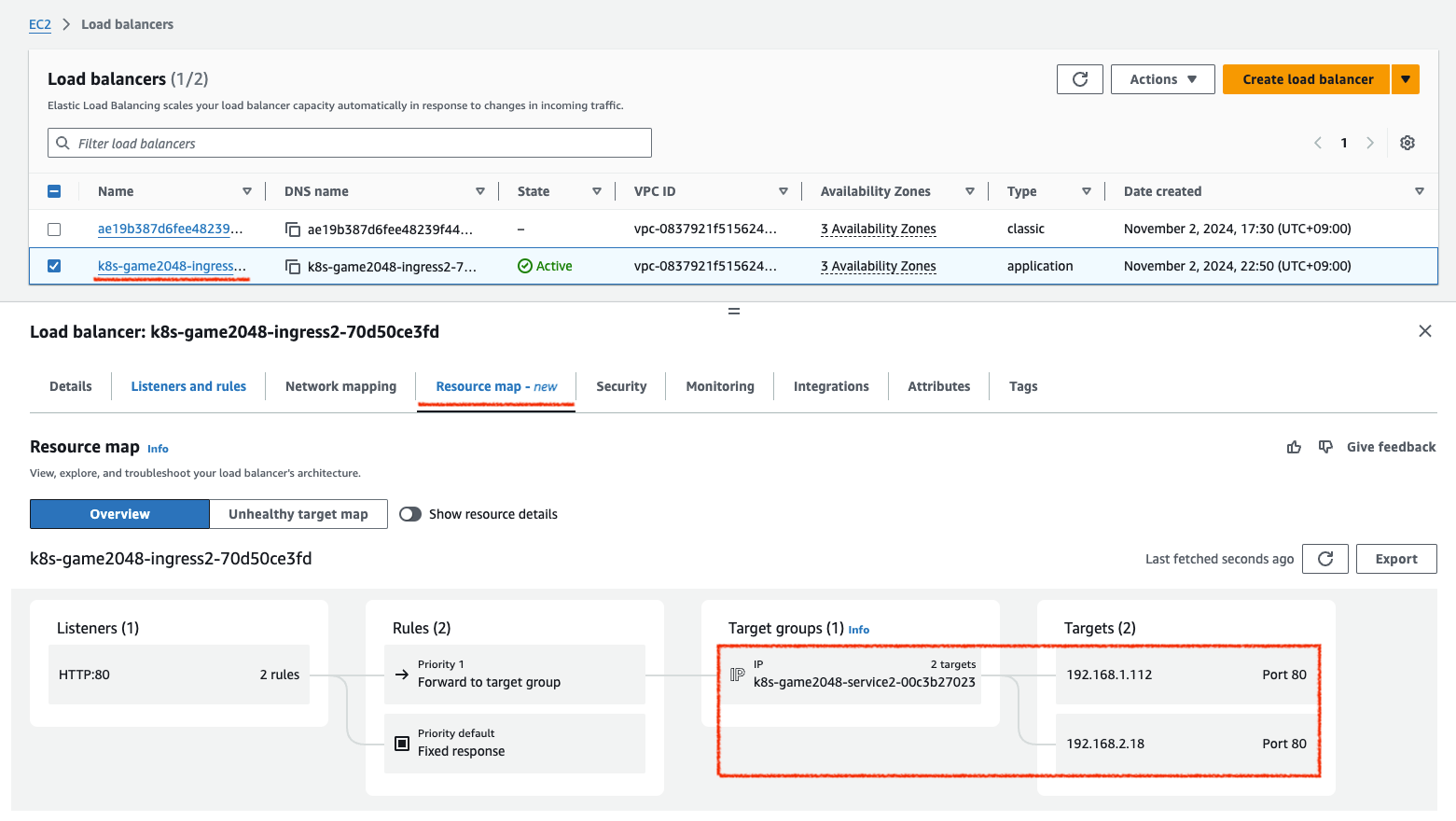This screenshot has height=821, width=1456.
Task: Copy DNS name of k8s-game2048-ingress2 row
Action: tap(293, 267)
